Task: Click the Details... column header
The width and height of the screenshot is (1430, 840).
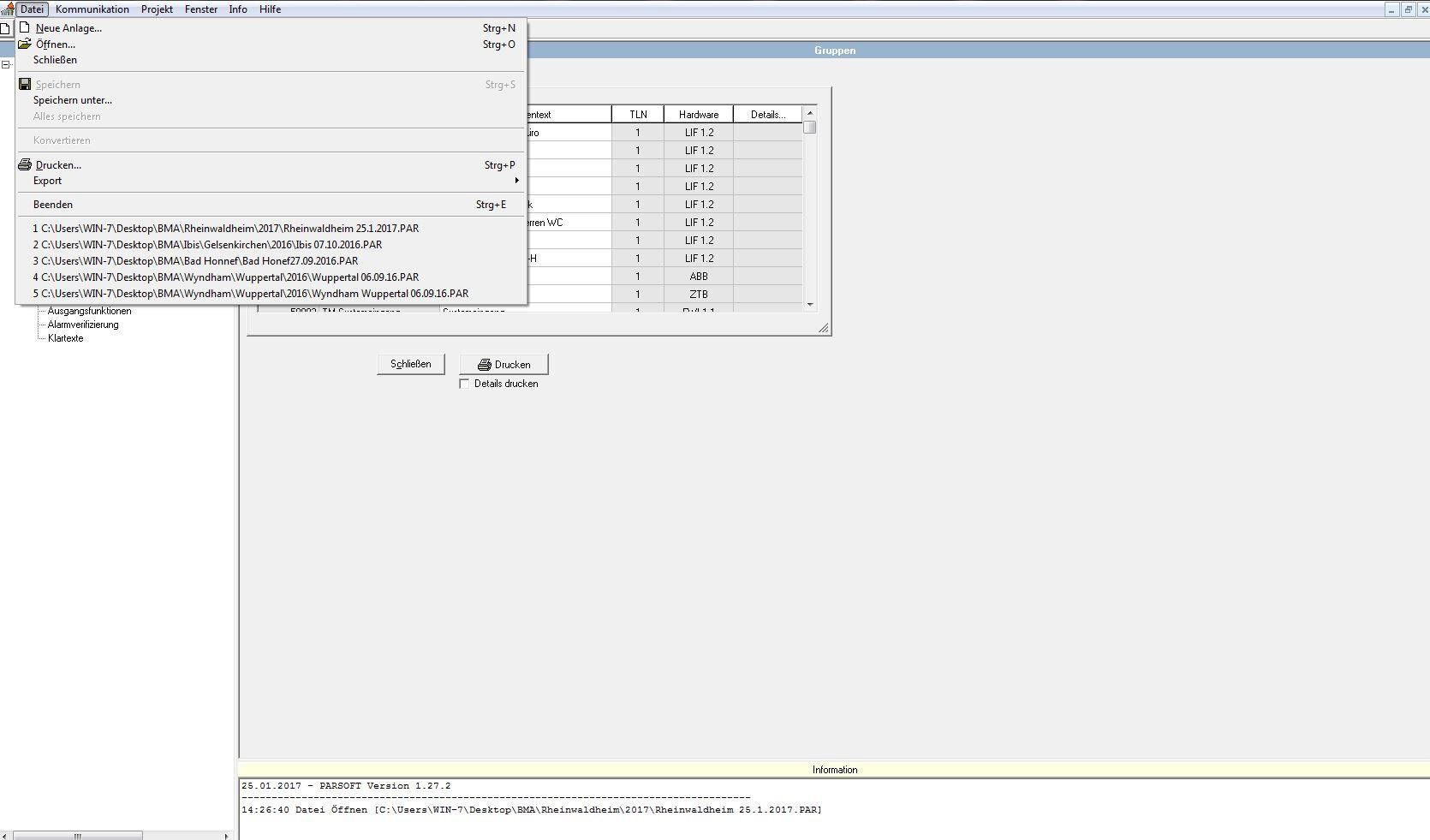Action: point(768,115)
